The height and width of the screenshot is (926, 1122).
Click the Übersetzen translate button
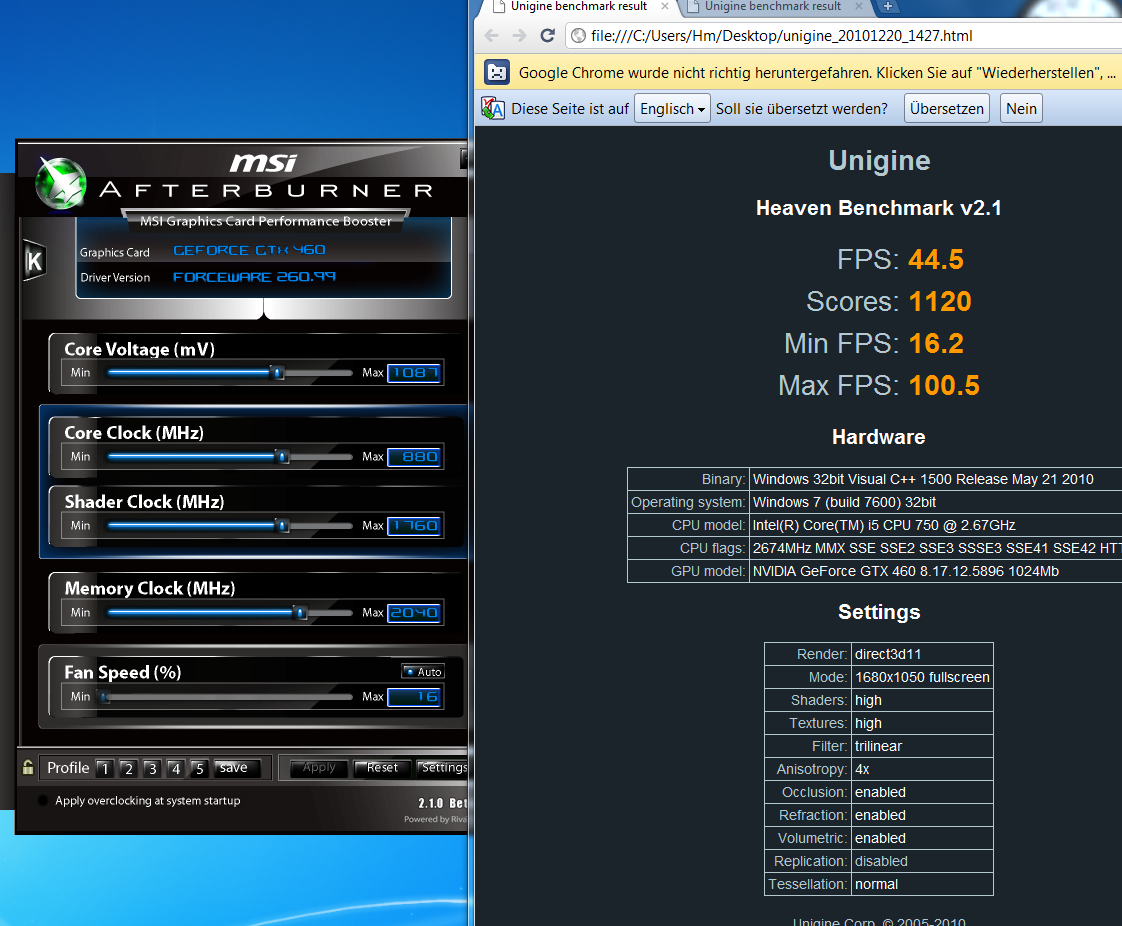(946, 108)
